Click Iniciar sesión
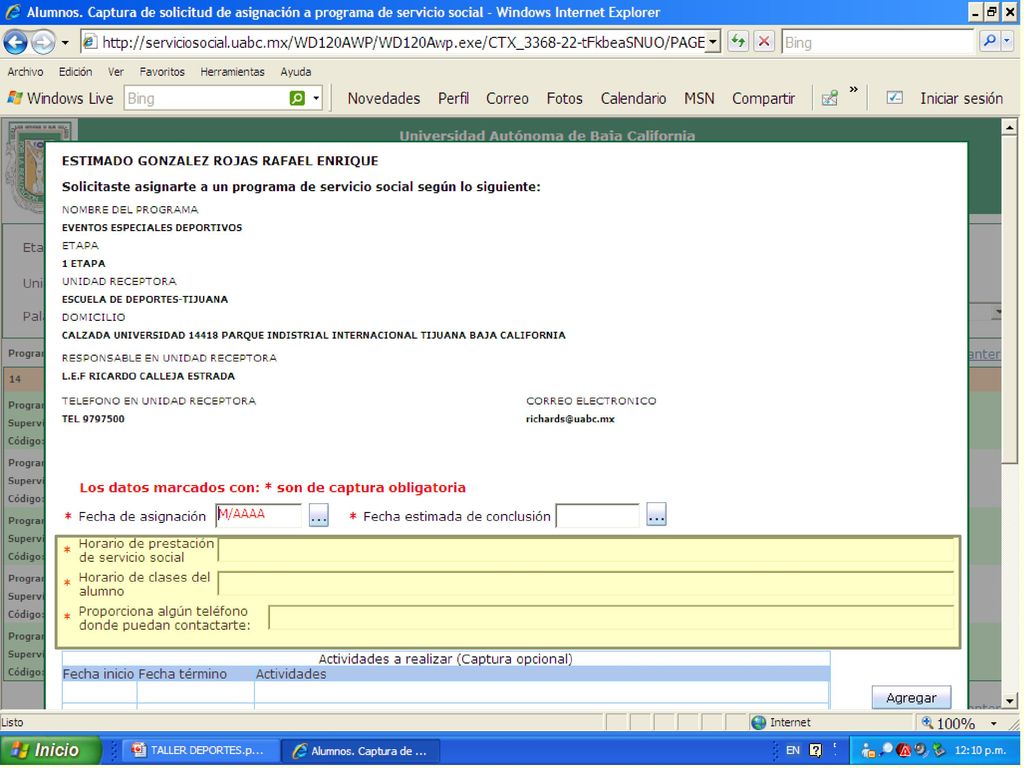This screenshot has width=1024, height=768. 961,99
